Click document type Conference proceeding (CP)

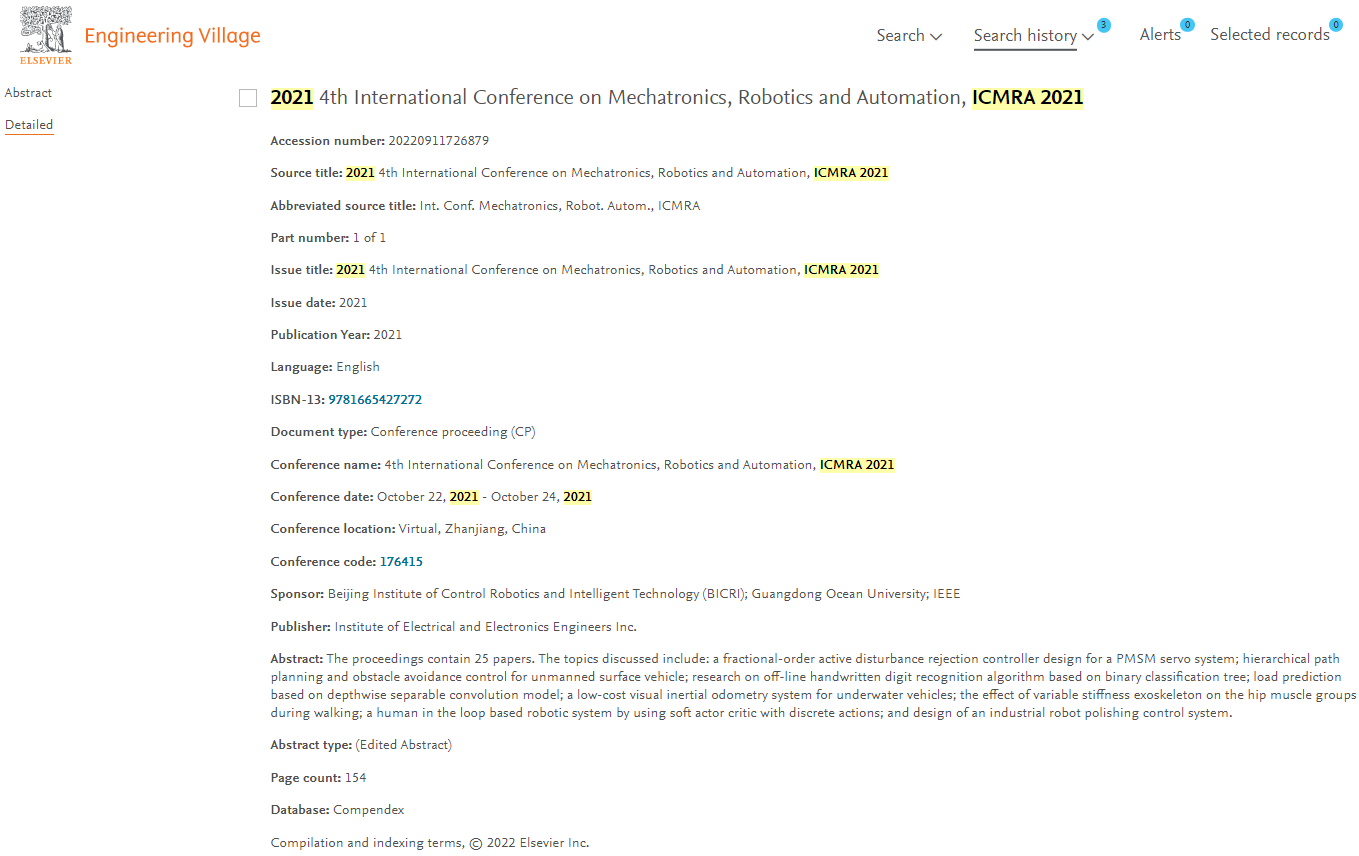[453, 432]
